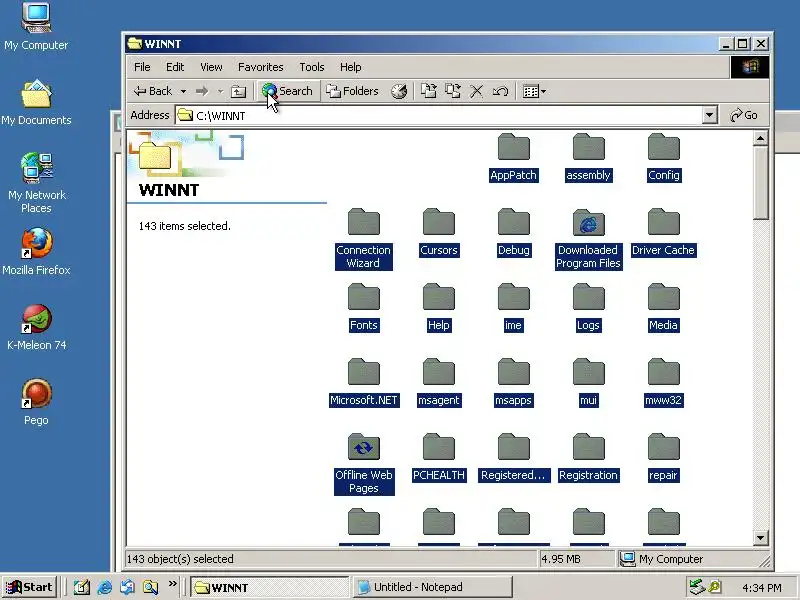Open the Help menu
Image resolution: width=800 pixels, height=600 pixels.
tap(350, 67)
